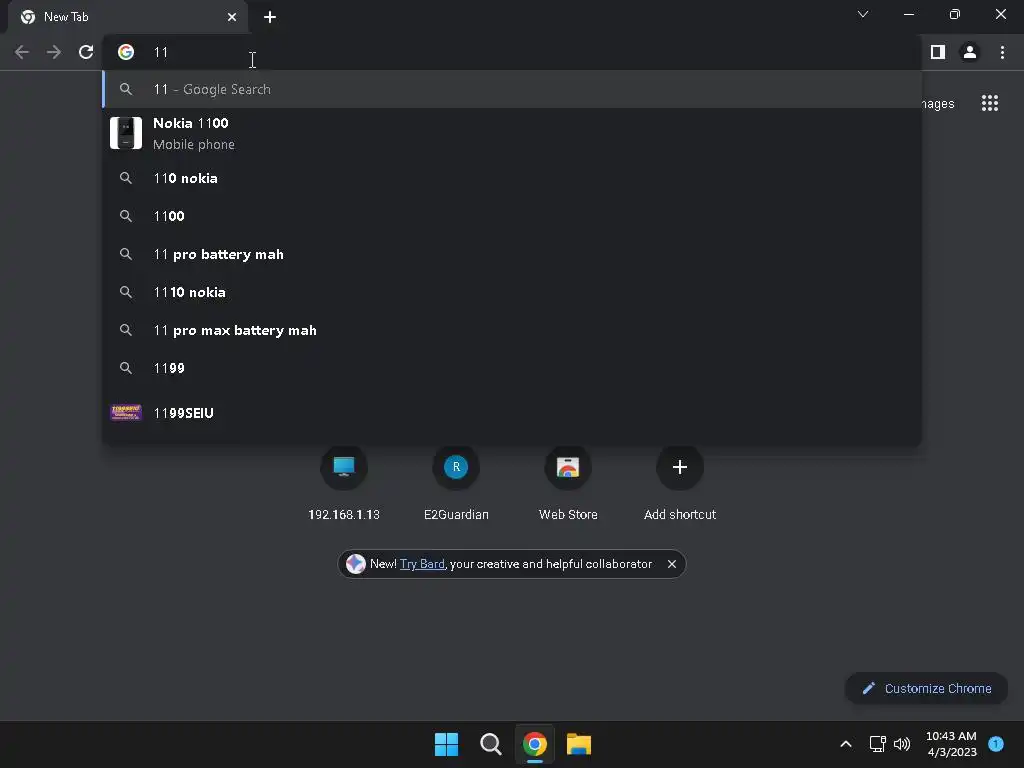Select the New Tab tab

point(127,17)
